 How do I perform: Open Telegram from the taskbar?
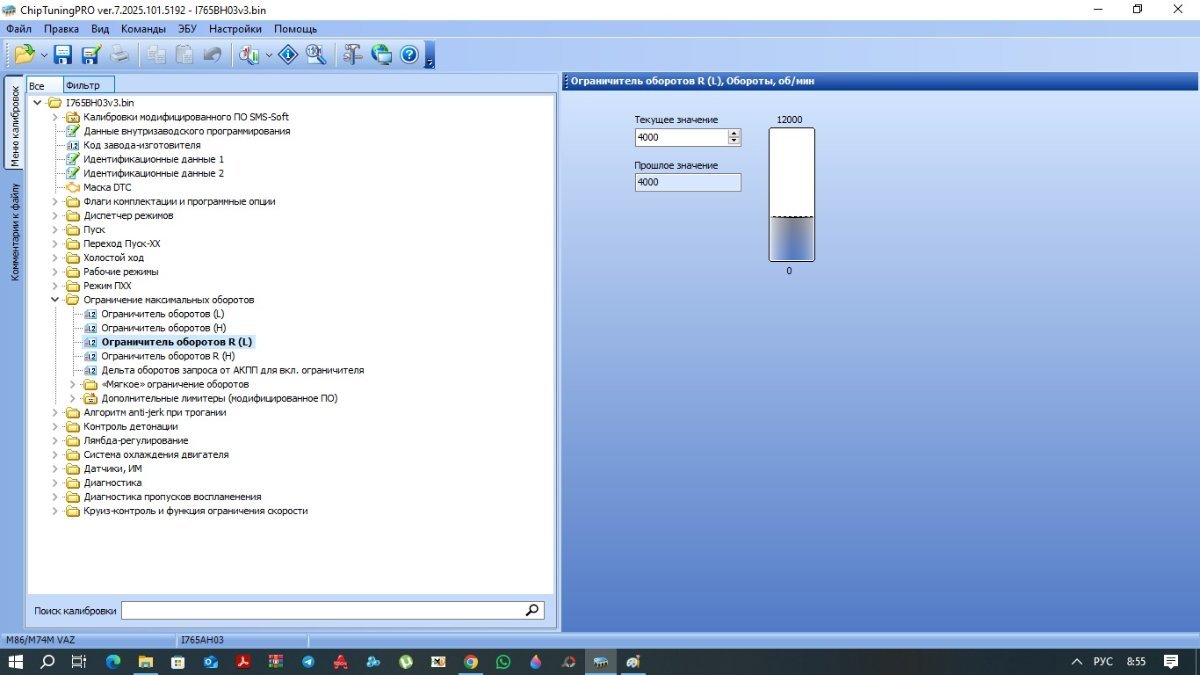coord(308,662)
